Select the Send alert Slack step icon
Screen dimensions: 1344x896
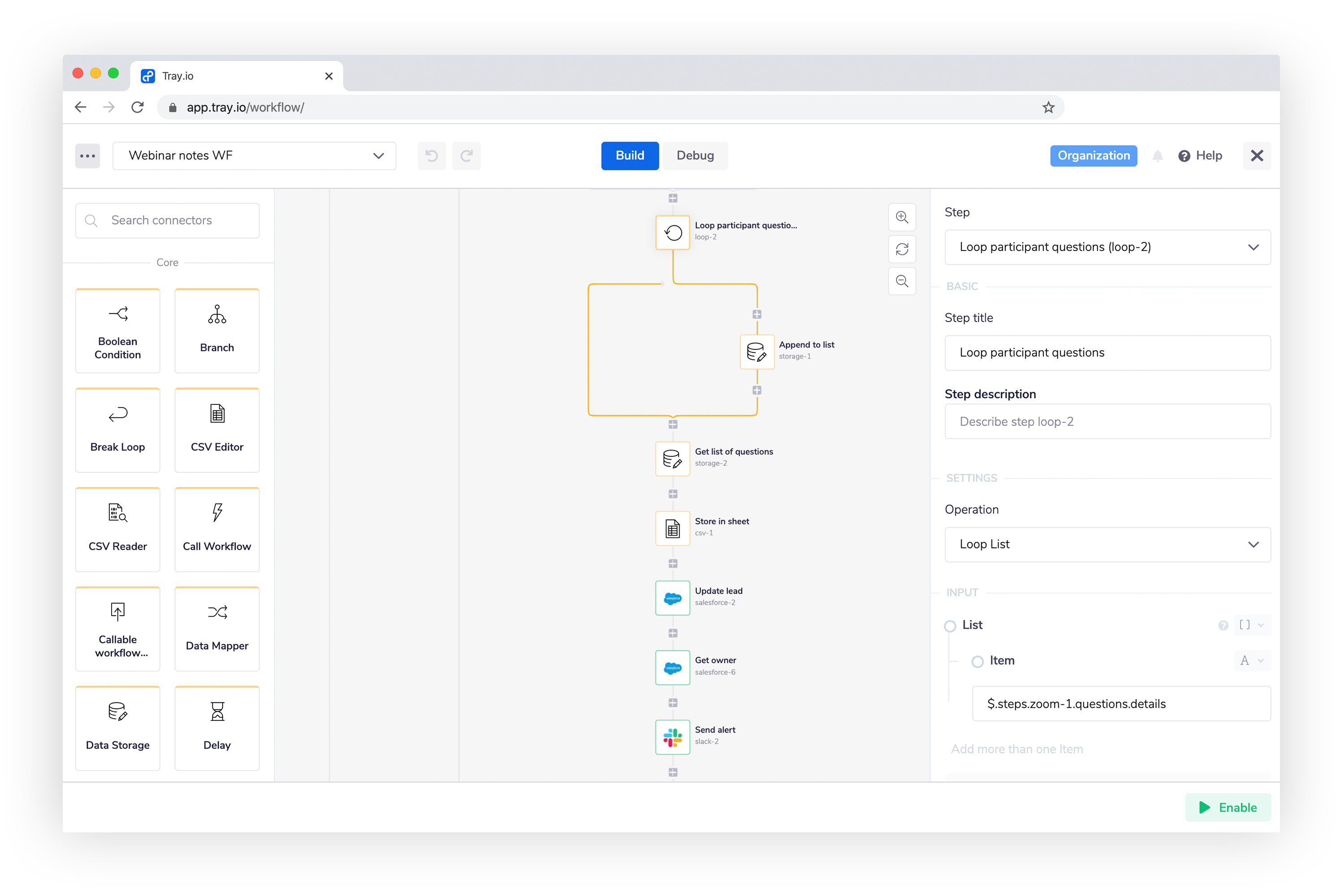tap(672, 737)
